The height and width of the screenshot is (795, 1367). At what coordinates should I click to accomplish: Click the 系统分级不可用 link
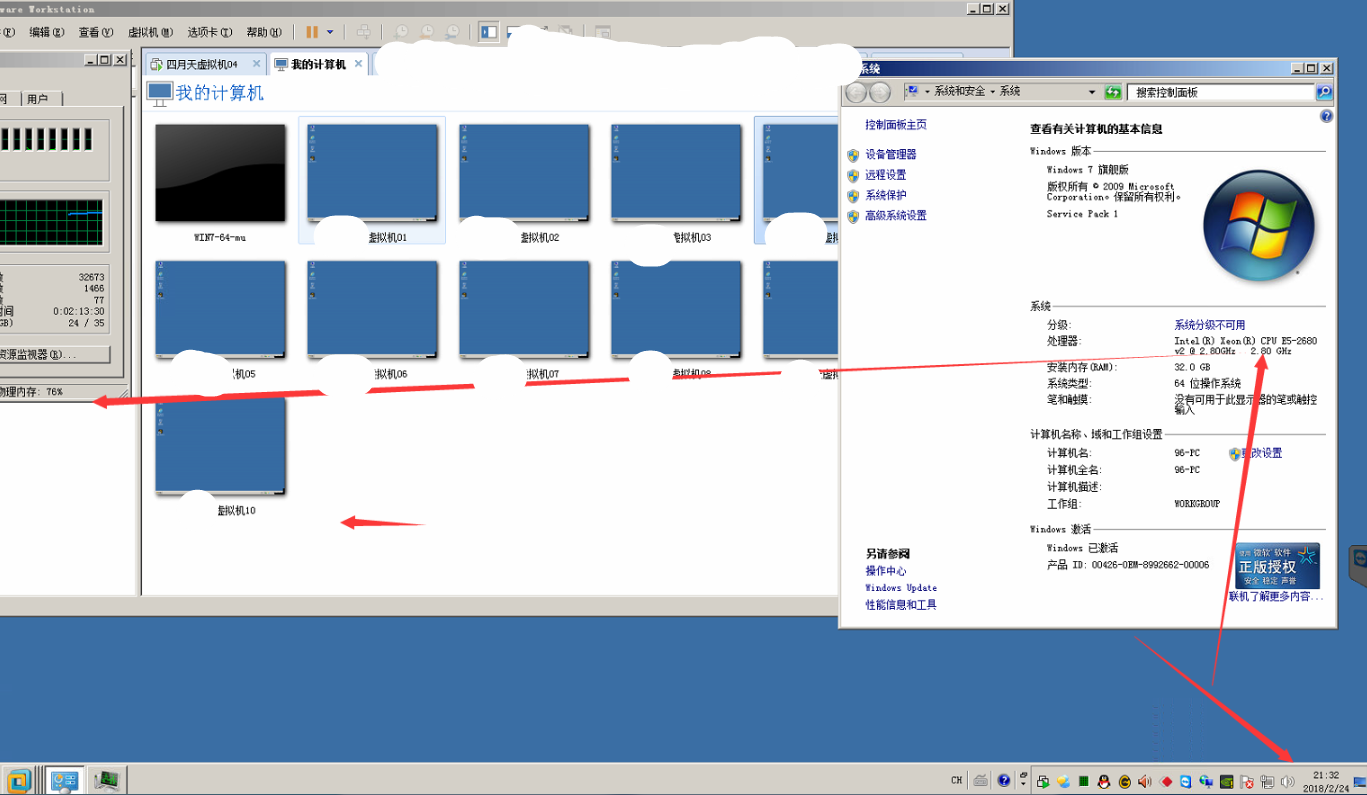(x=1209, y=325)
